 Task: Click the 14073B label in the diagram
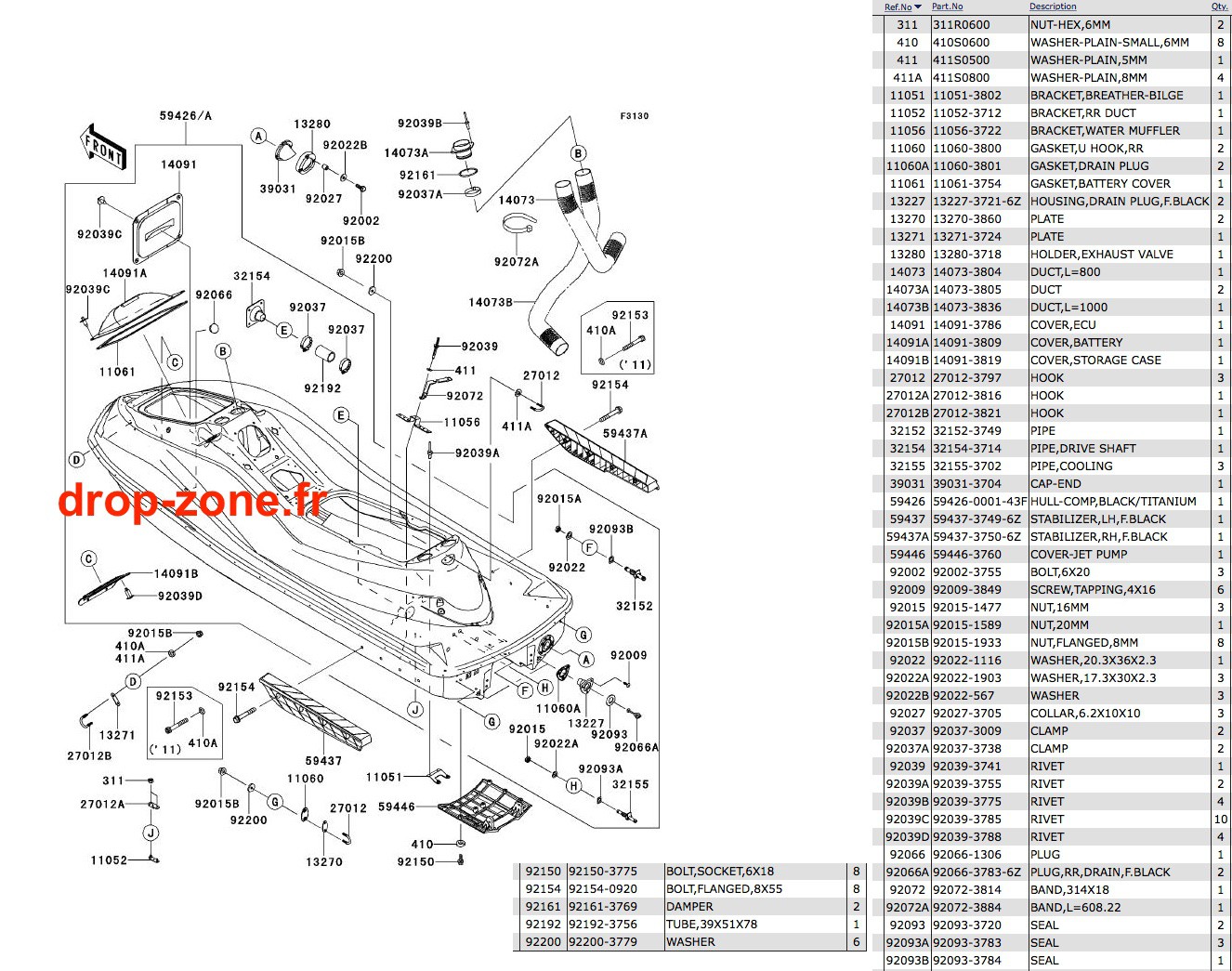tap(491, 302)
